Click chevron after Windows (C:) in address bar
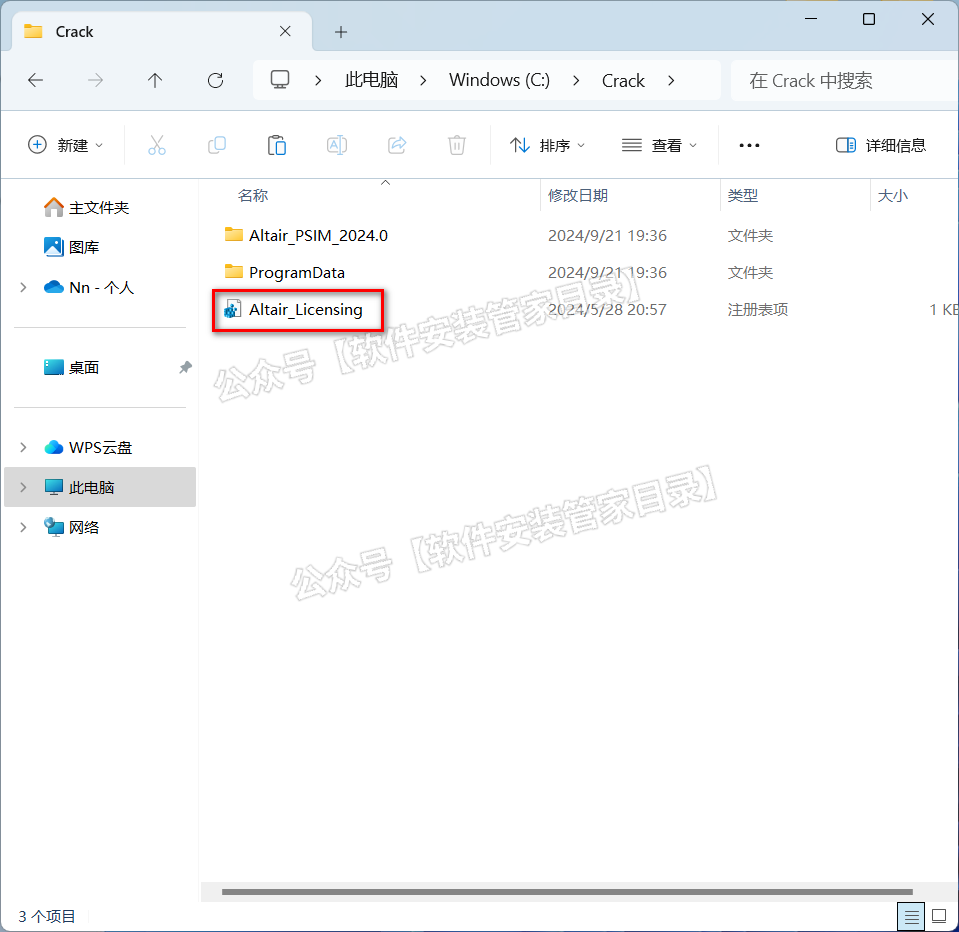The height and width of the screenshot is (932, 959). coord(576,81)
